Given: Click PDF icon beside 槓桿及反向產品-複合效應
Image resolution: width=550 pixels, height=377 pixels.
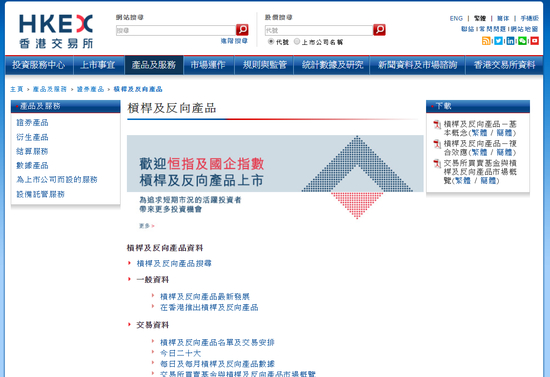Looking at the screenshot, I should pos(437,144).
